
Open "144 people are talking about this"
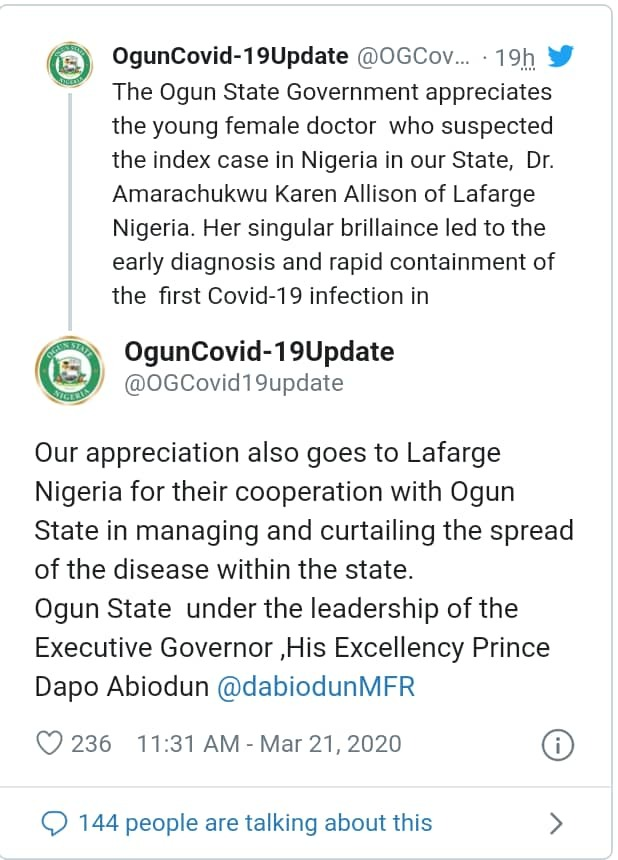(255, 823)
